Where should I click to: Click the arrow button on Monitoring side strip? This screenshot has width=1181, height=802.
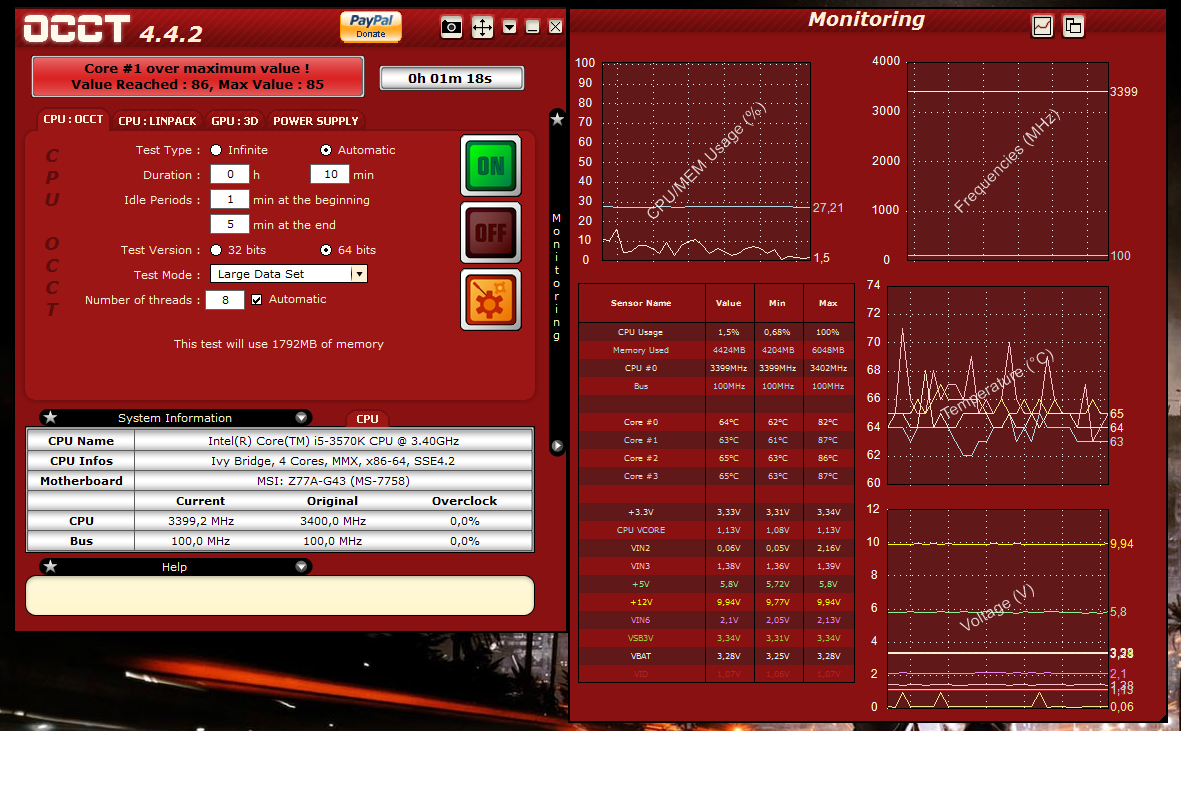tap(557, 446)
